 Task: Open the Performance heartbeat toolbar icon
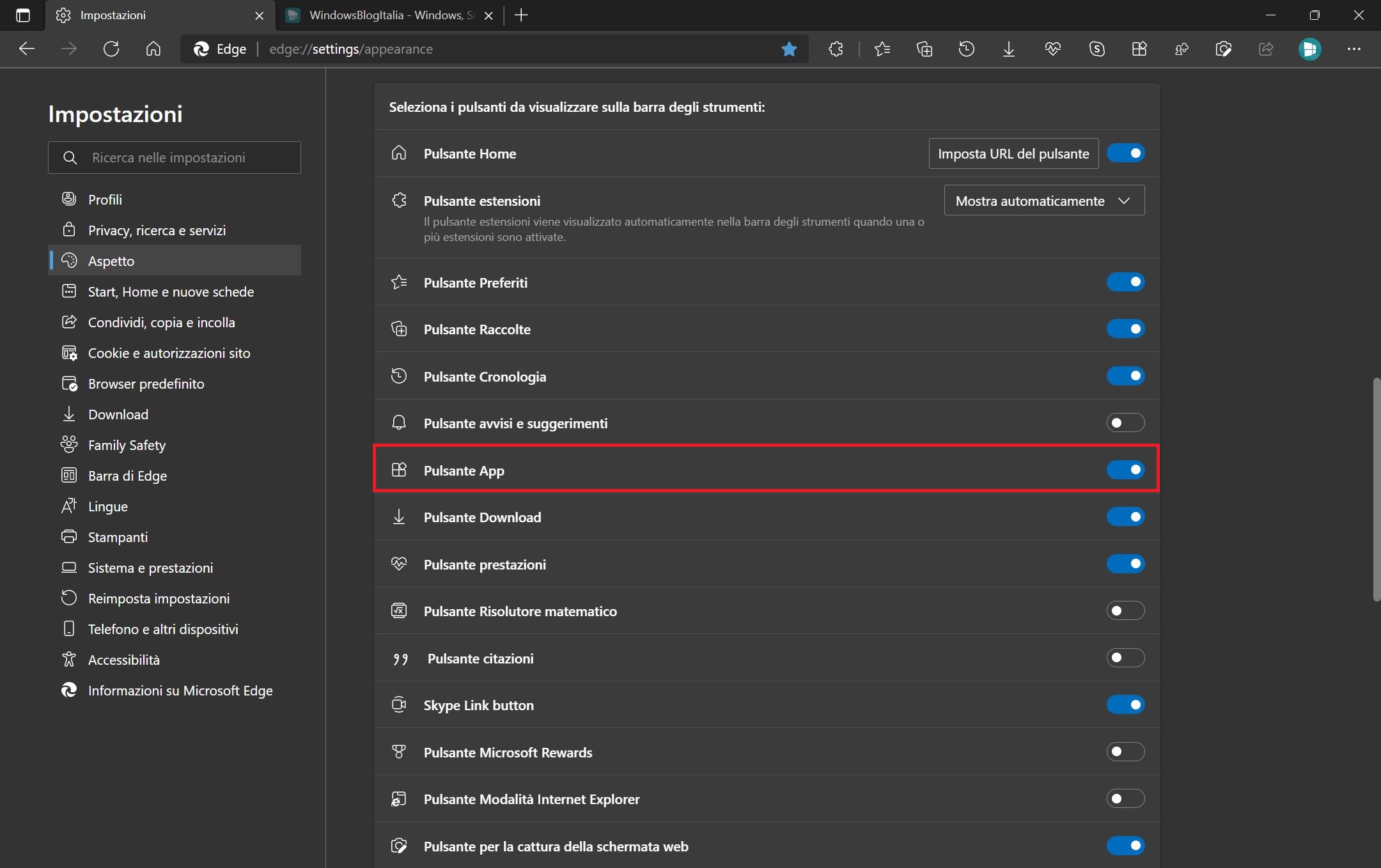click(1052, 49)
